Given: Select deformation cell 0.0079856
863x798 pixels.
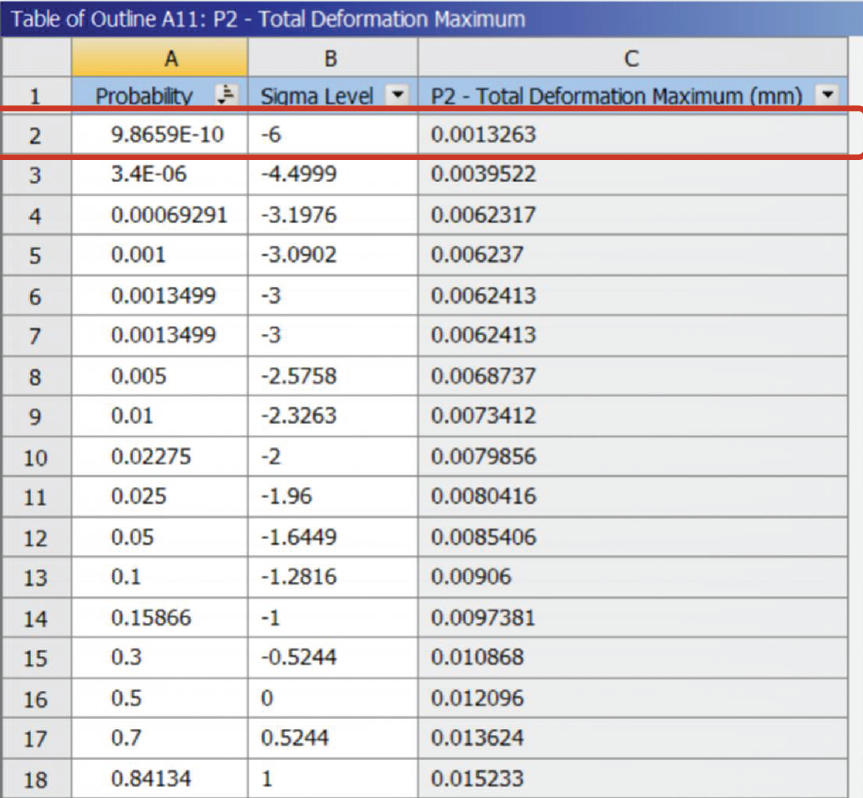Looking at the screenshot, I should [632, 456].
